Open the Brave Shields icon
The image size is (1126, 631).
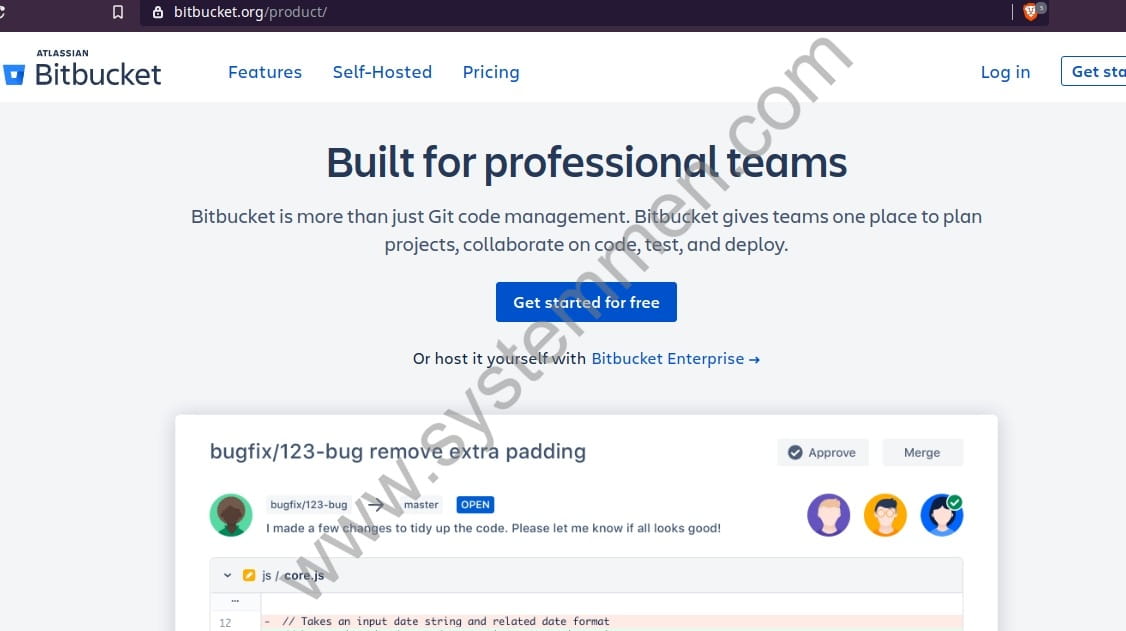(x=1030, y=11)
